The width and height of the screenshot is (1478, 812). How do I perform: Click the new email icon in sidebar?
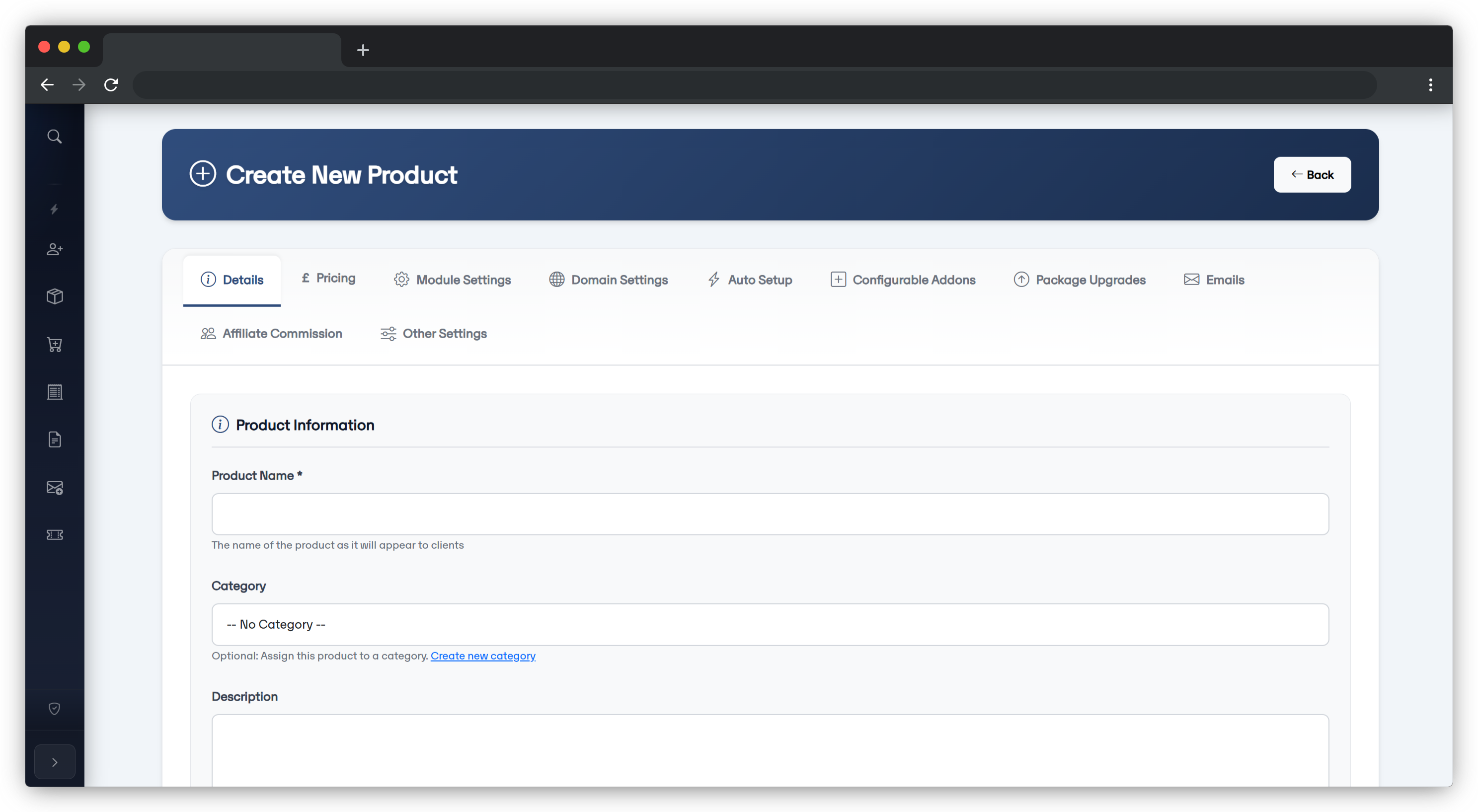(x=55, y=487)
